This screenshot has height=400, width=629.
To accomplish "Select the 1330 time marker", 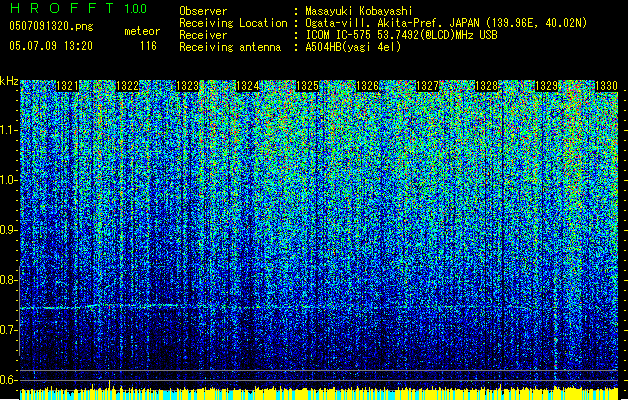I will pos(607,87).
